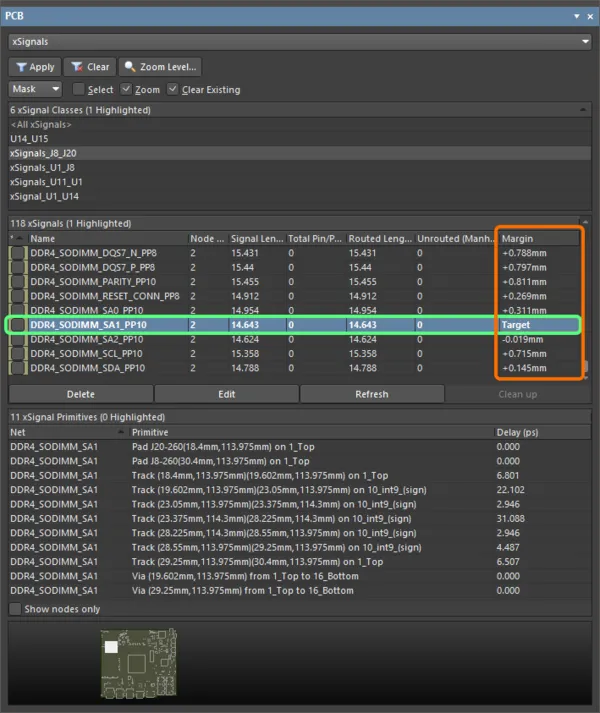Toggle the Zoom checkbox

[x=126, y=90]
